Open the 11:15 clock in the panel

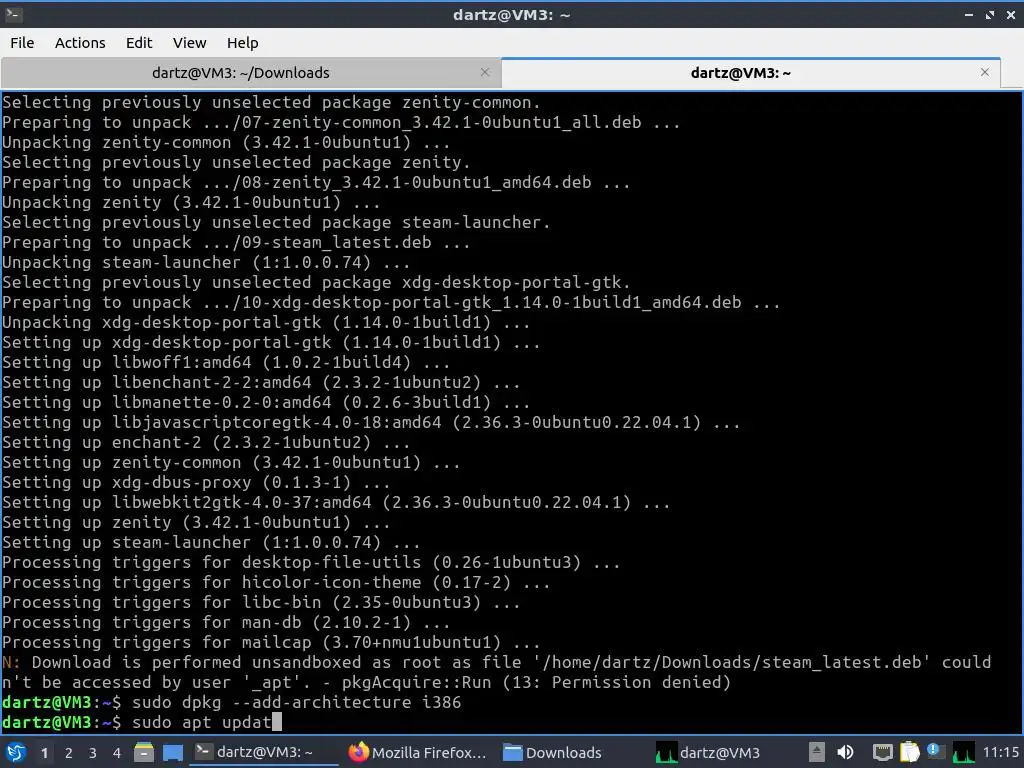1000,752
